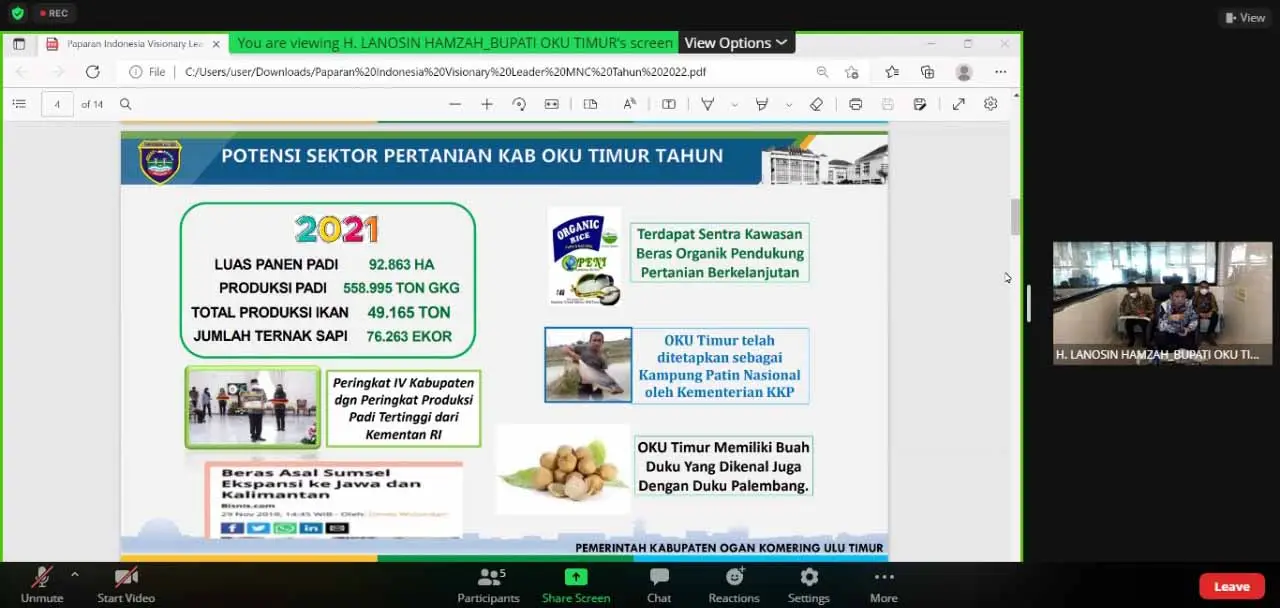Image resolution: width=1280 pixels, height=608 pixels.
Task: Click the zoom magnifier in address bar
Action: point(822,72)
